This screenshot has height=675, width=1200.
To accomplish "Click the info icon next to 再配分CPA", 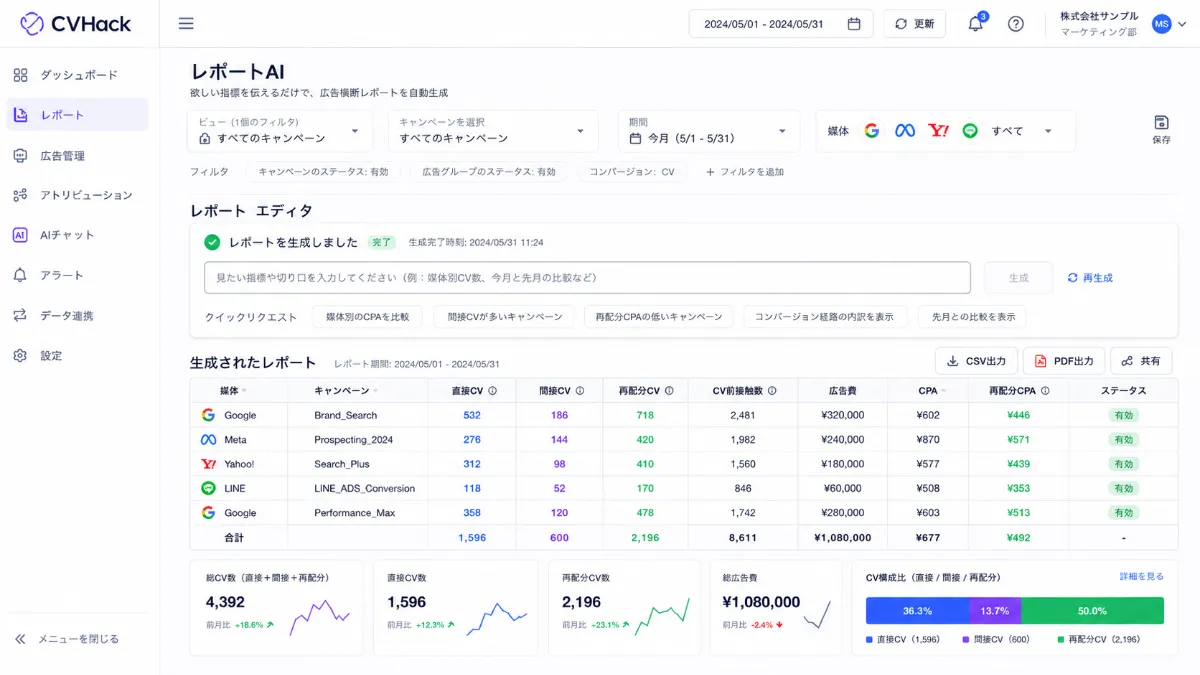I will [x=1045, y=391].
